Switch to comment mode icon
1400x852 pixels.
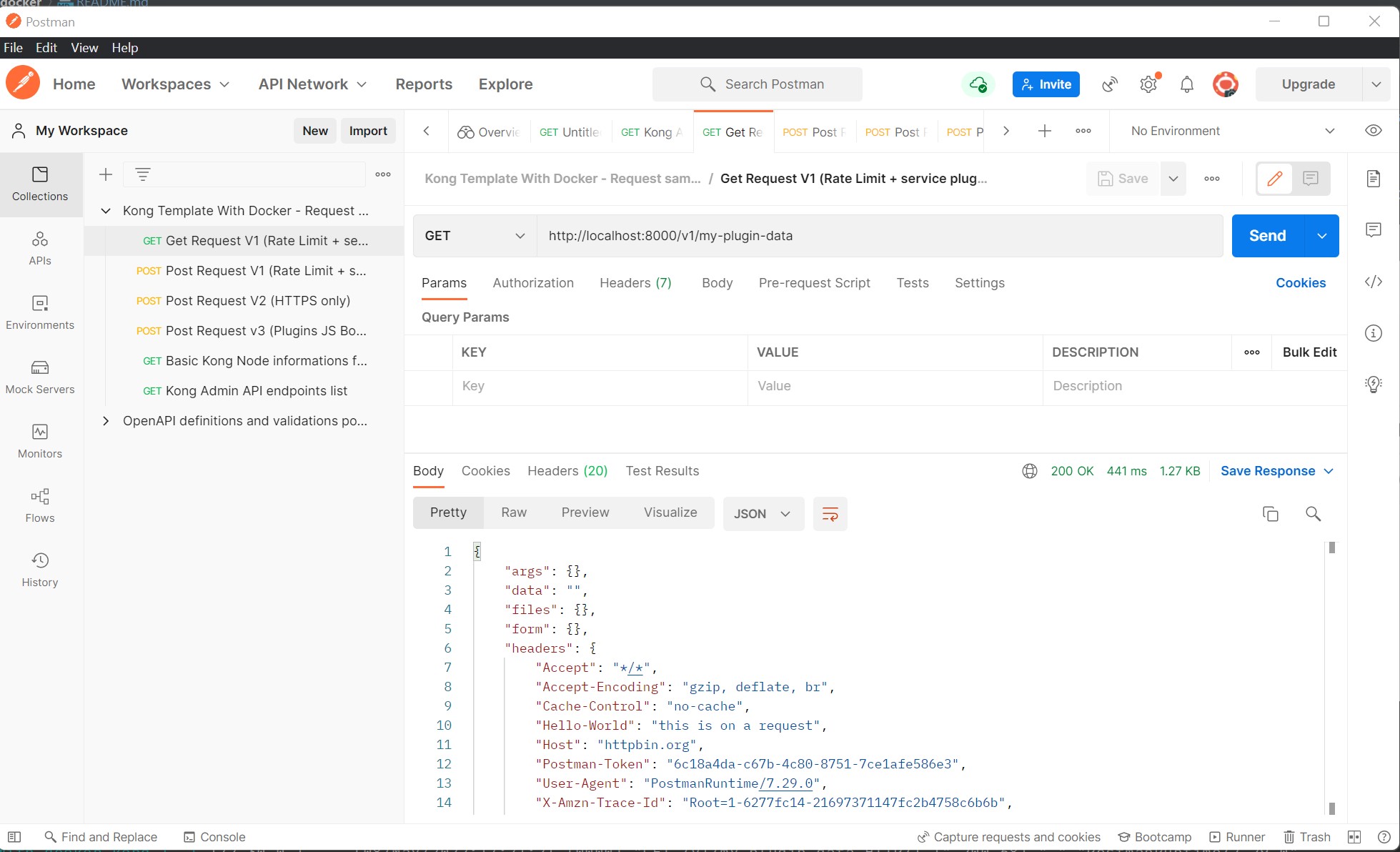coord(1311,179)
